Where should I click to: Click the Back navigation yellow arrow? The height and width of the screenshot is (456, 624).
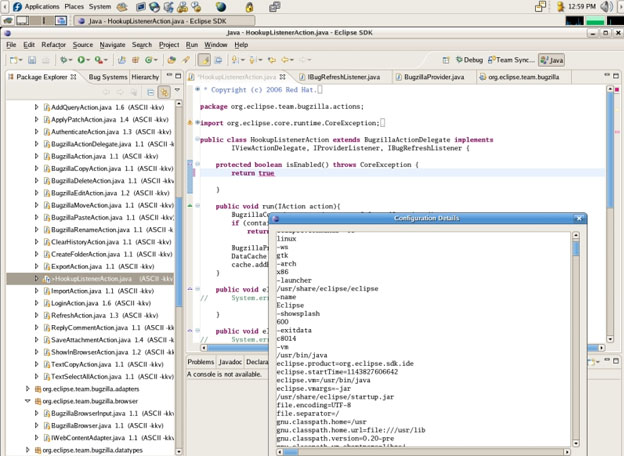click(x=285, y=60)
